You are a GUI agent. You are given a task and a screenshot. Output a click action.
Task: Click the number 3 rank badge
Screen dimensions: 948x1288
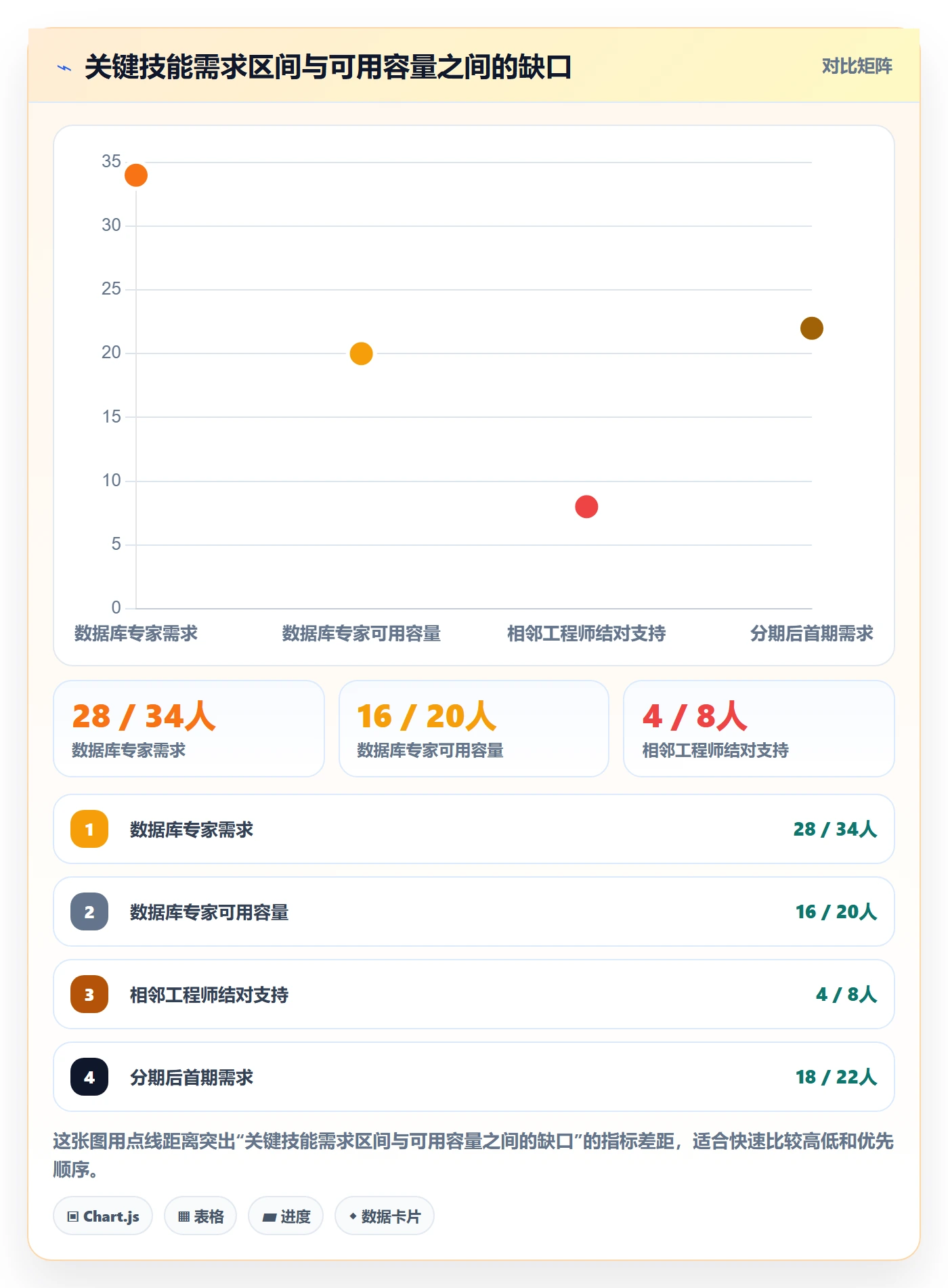point(89,994)
